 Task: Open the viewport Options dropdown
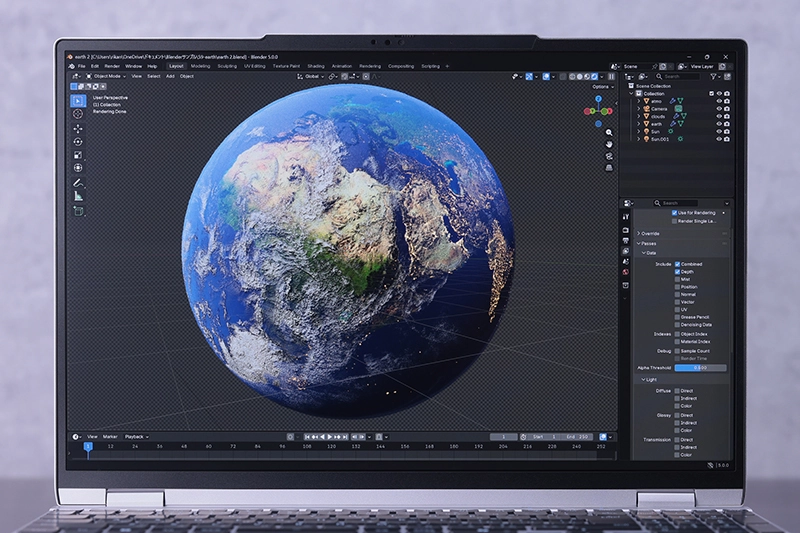pyautogui.click(x=603, y=87)
